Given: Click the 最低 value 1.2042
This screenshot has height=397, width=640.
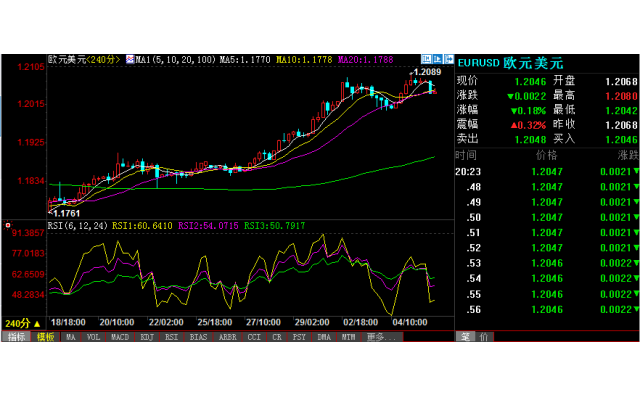Looking at the screenshot, I should click(621, 111).
